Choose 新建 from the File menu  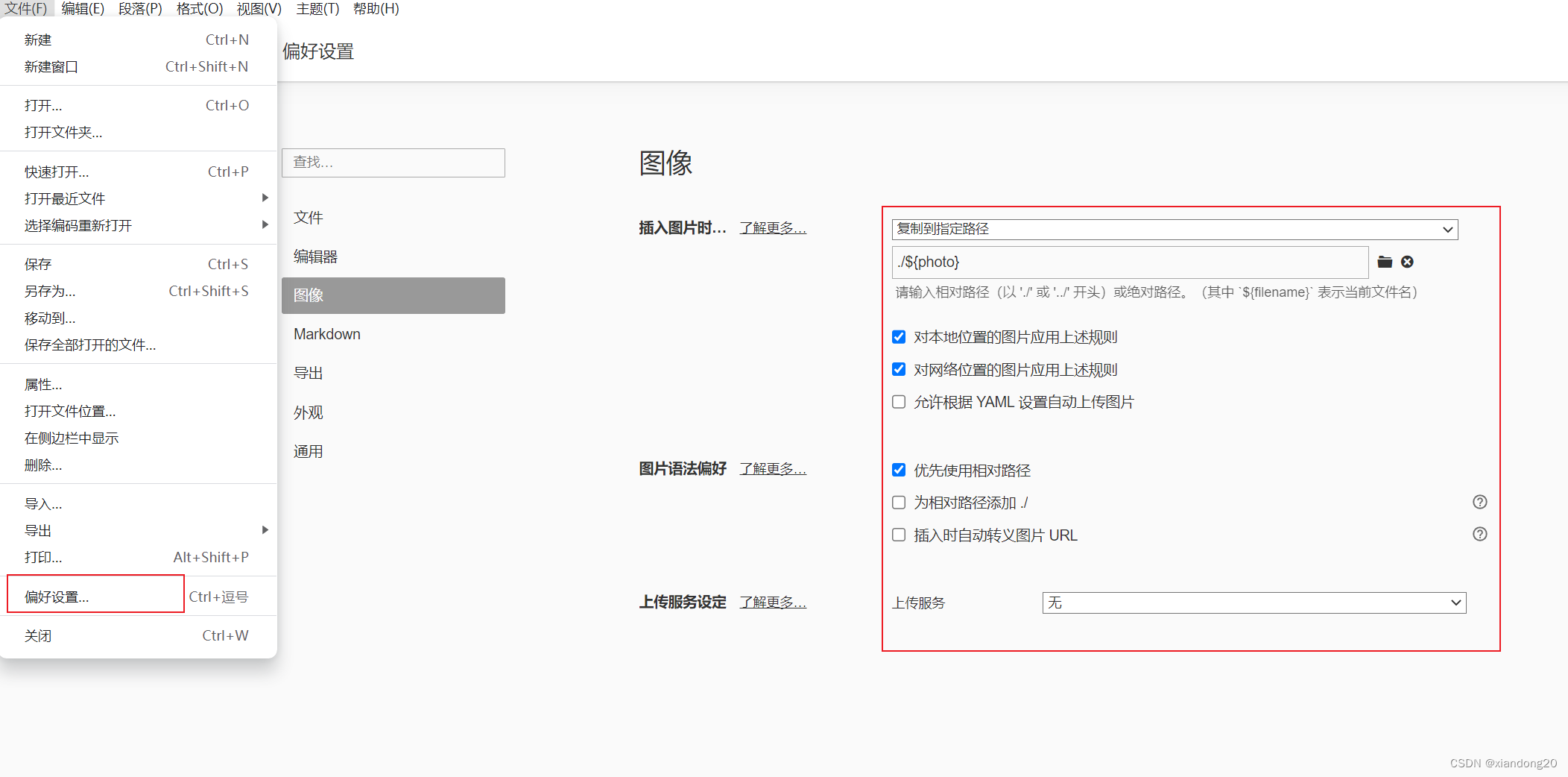[x=139, y=40]
